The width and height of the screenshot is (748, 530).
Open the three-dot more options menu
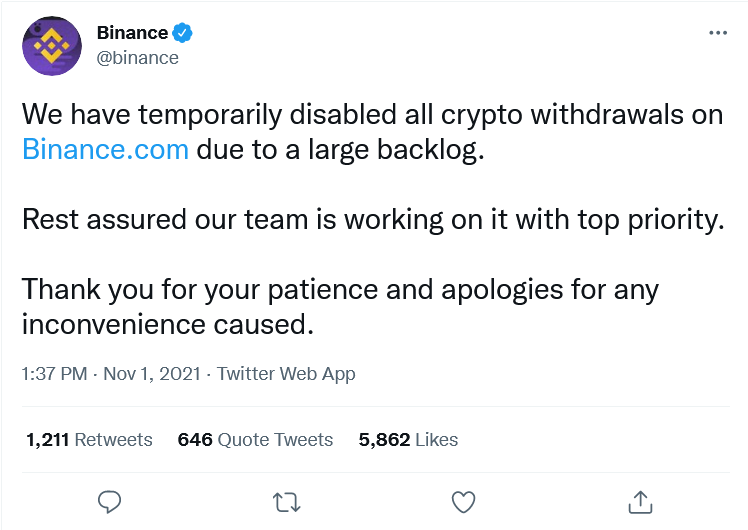718,33
